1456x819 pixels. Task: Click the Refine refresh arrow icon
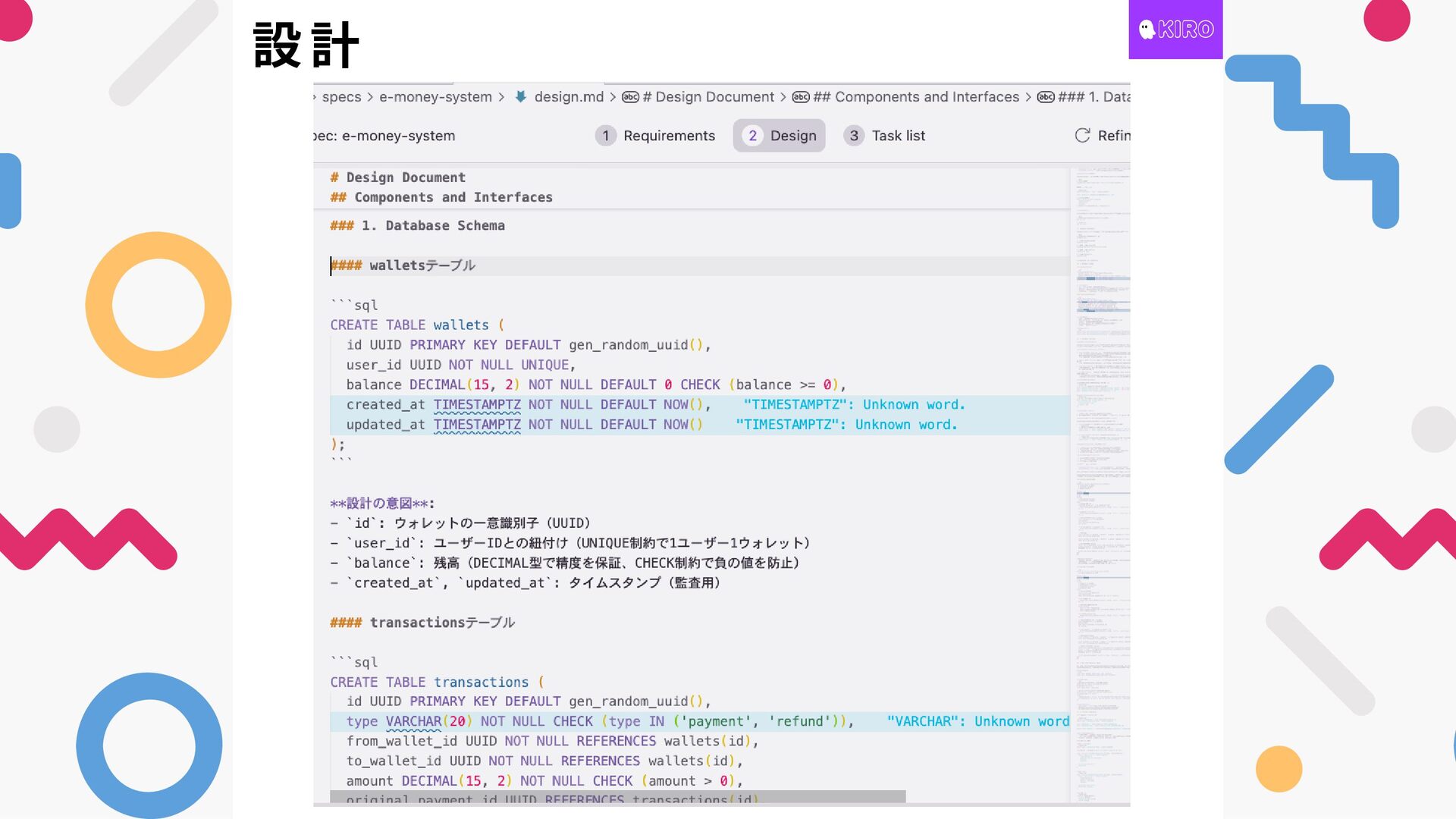pyautogui.click(x=1082, y=135)
